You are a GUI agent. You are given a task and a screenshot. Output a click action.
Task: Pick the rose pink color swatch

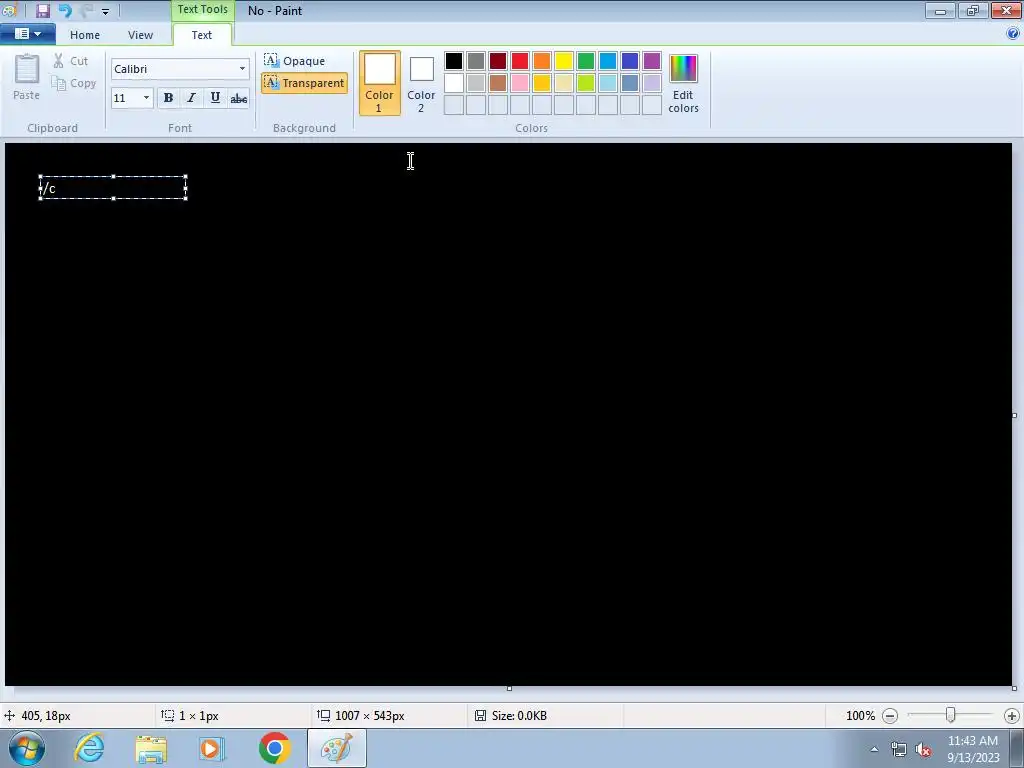click(x=520, y=83)
